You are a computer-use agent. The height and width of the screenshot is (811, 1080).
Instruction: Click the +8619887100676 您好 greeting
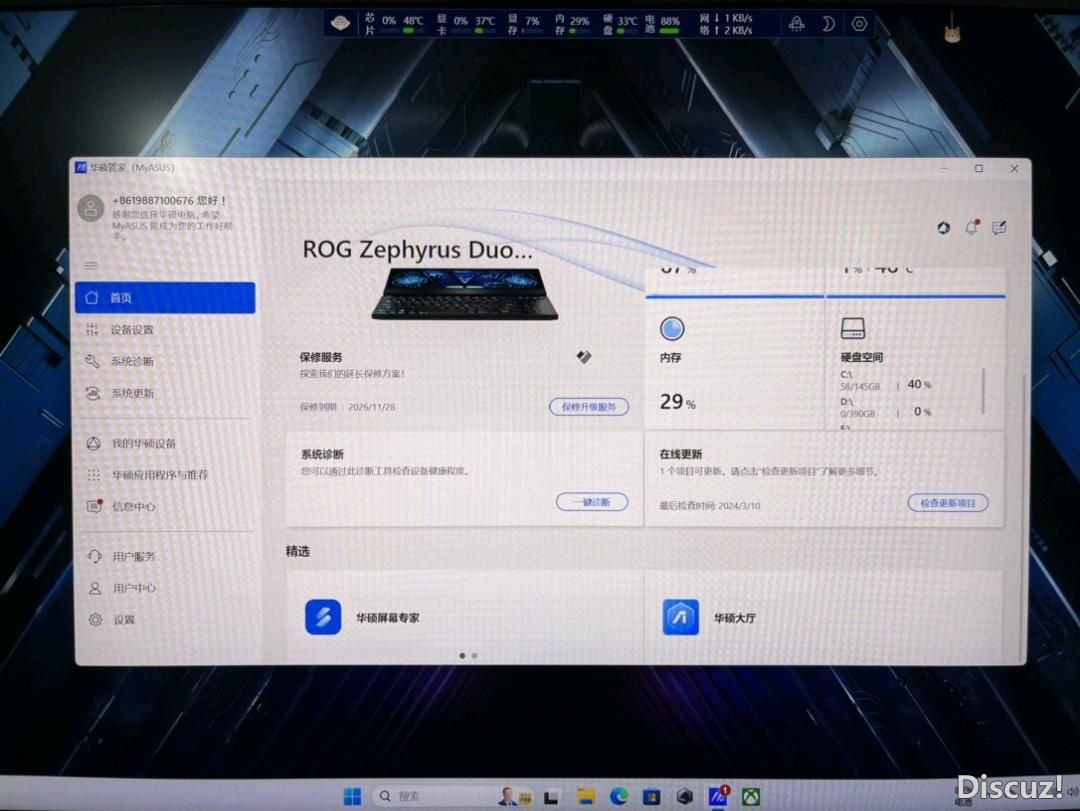pyautogui.click(x=169, y=201)
